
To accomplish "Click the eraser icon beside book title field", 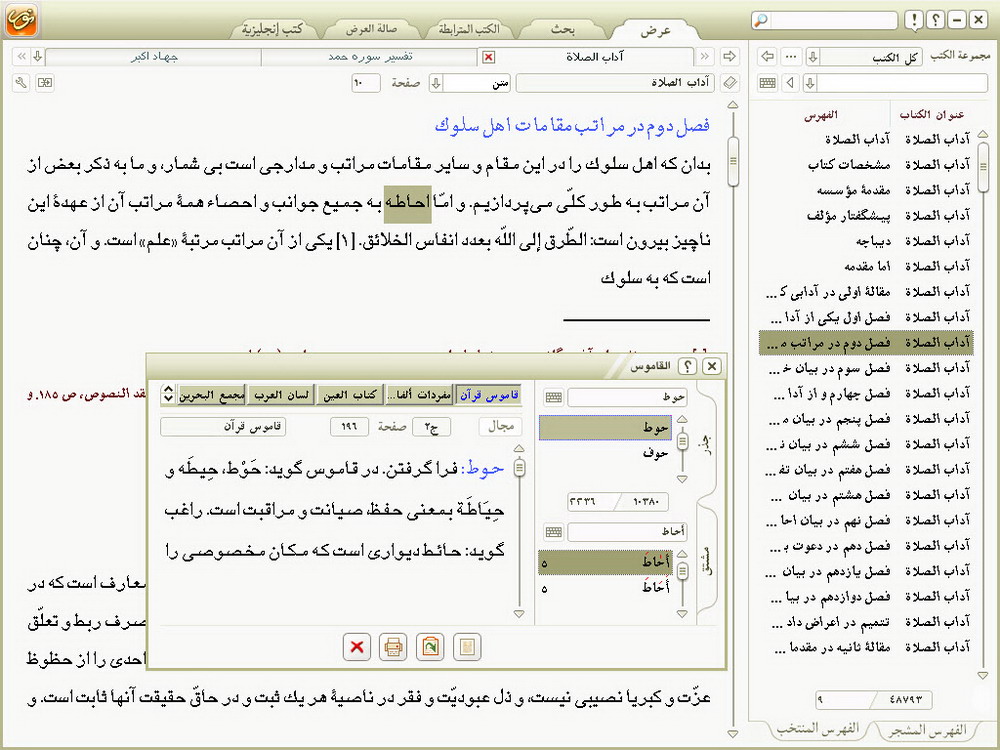I will pyautogui.click(x=730, y=83).
